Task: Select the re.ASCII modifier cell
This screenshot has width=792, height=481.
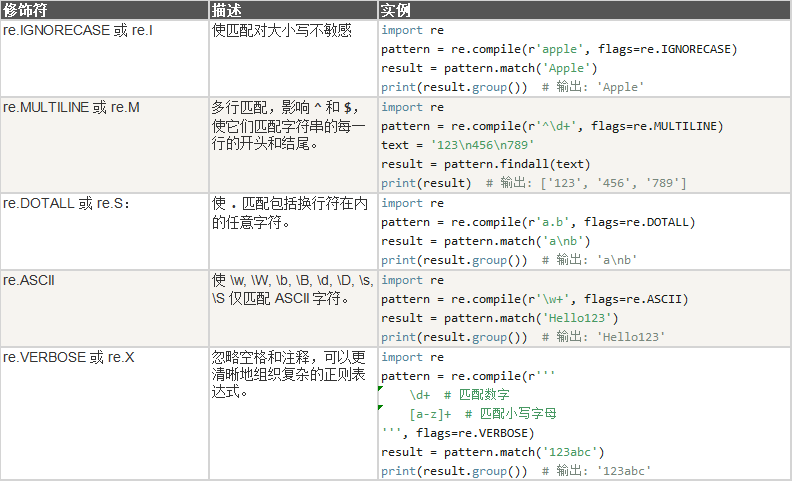Action: 105,308
